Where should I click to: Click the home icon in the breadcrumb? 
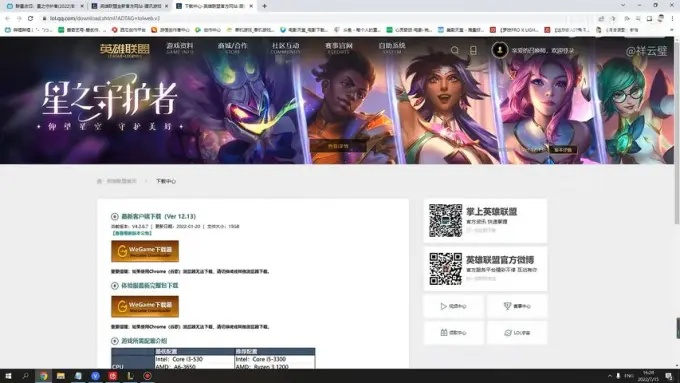pyautogui.click(x=99, y=181)
